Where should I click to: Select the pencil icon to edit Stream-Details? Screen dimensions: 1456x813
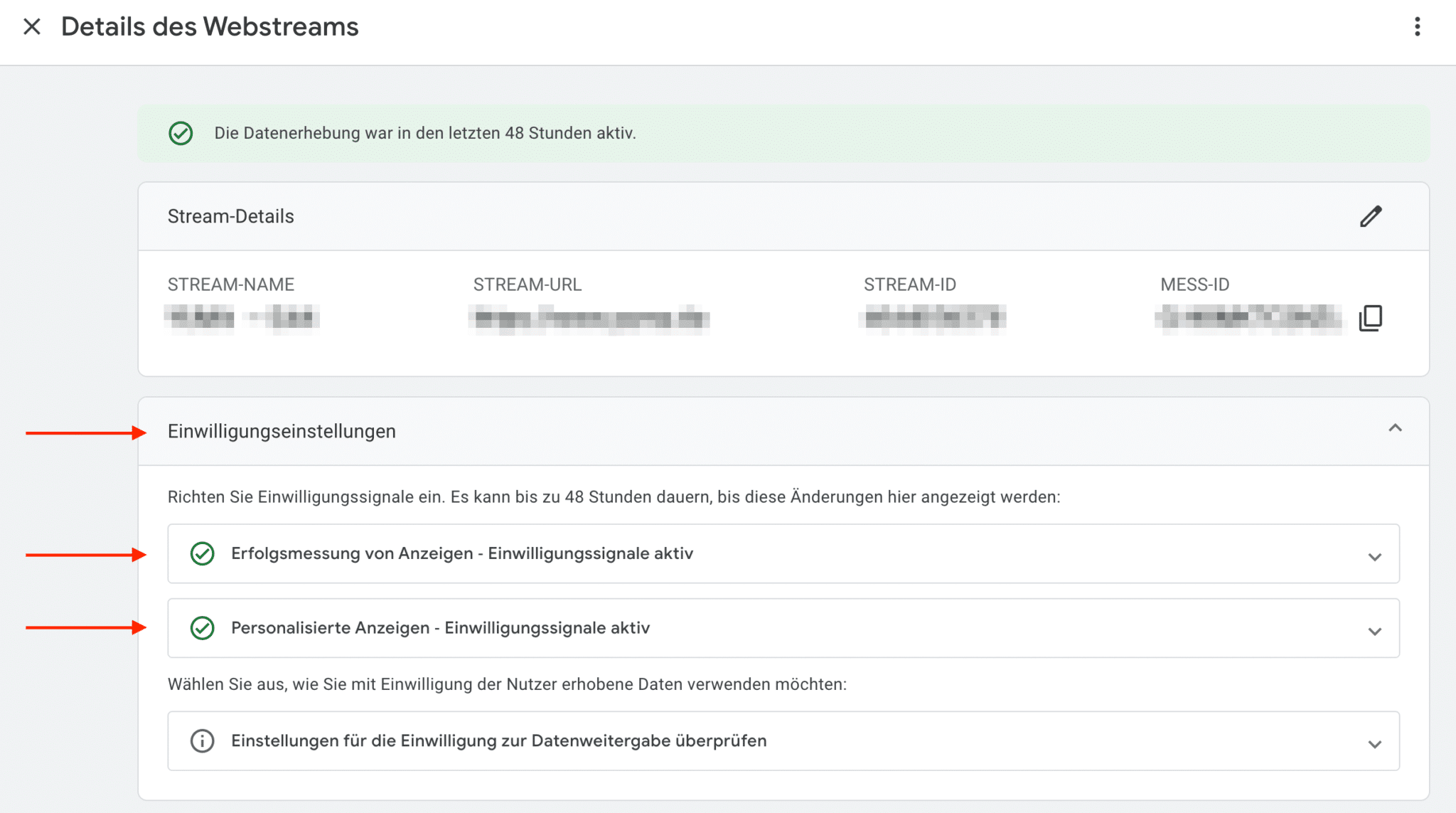(x=1371, y=216)
